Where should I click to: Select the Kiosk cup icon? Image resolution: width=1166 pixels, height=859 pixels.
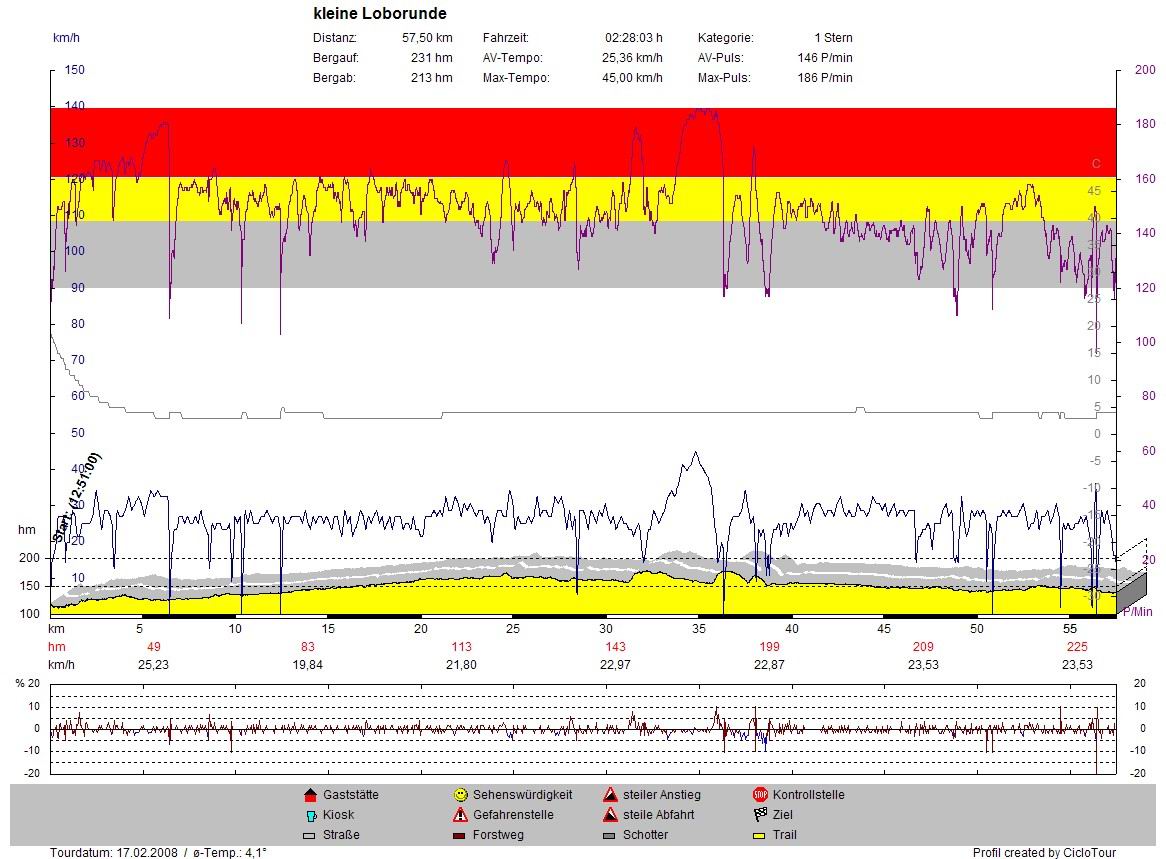pos(309,815)
